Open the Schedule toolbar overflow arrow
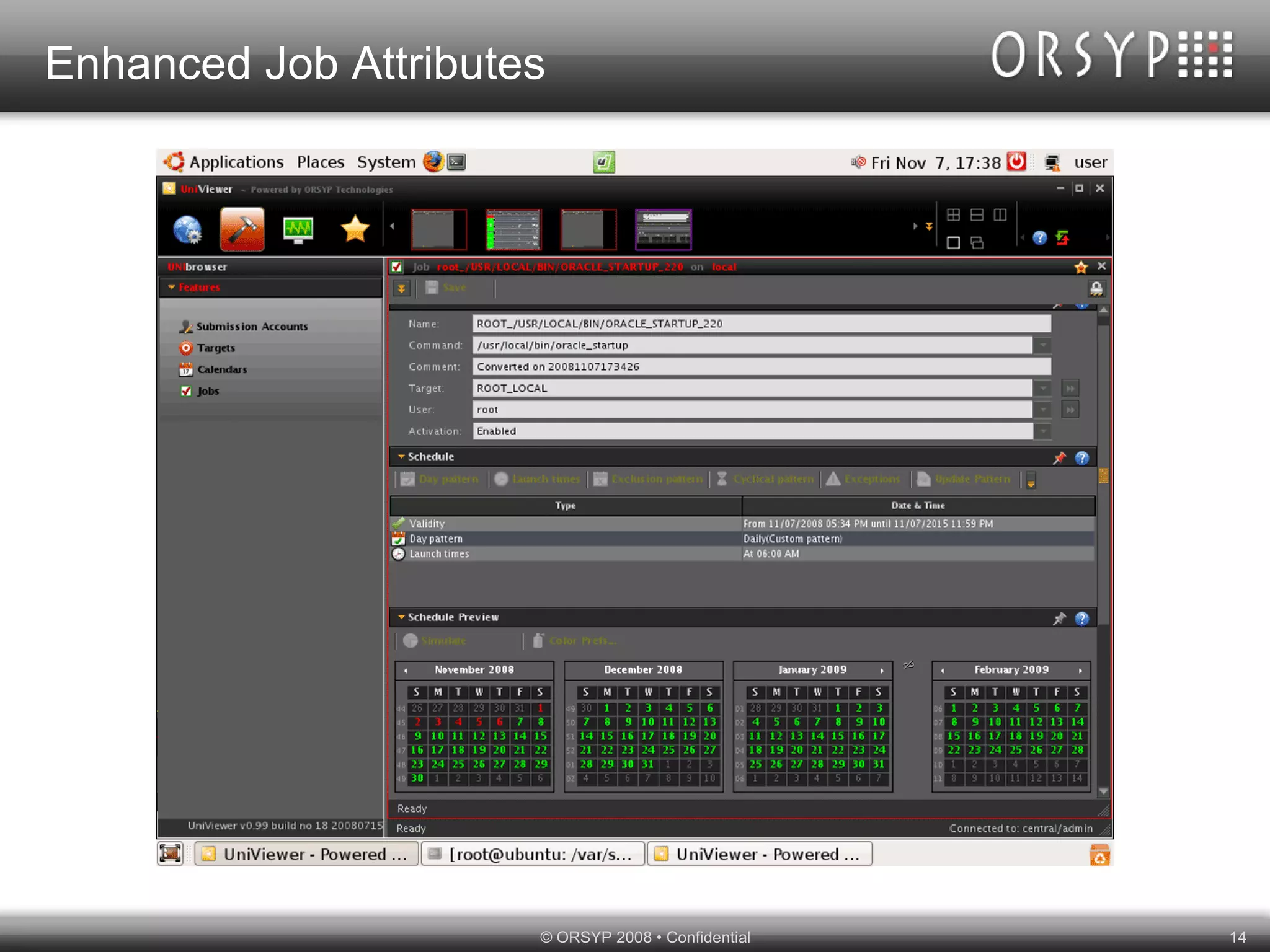 coord(1031,480)
